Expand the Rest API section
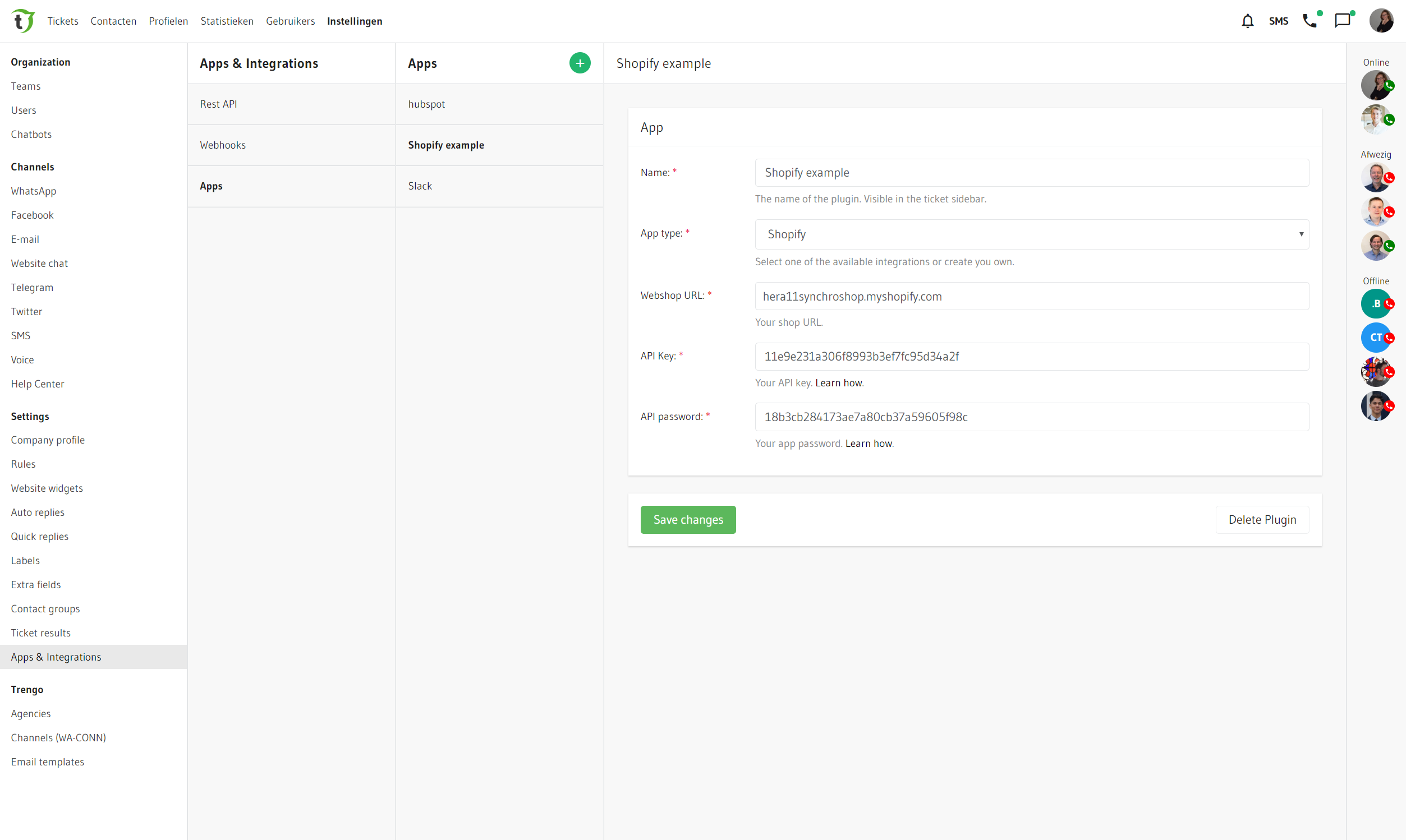Viewport: 1406px width, 840px height. [x=219, y=104]
